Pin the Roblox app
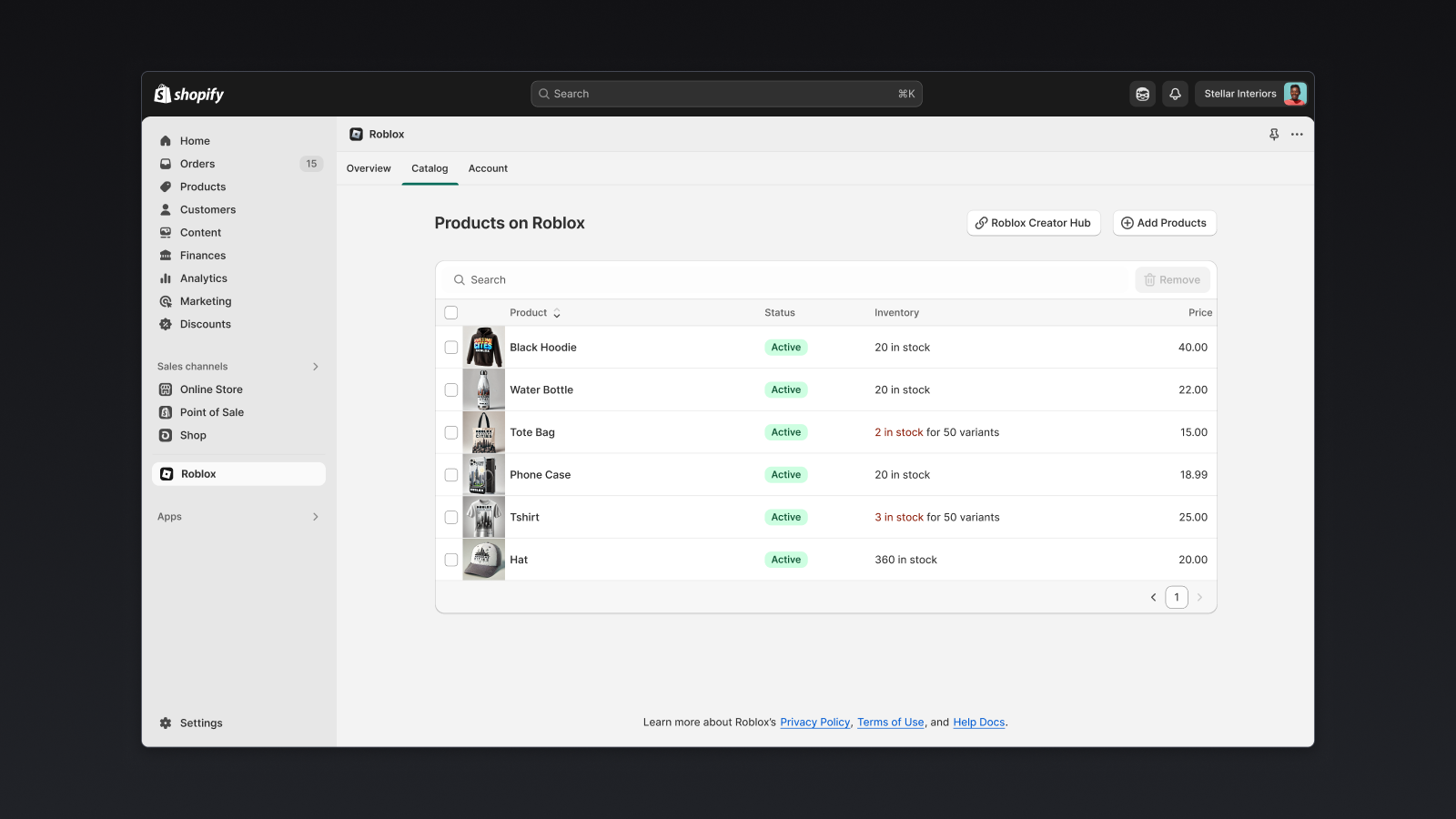The image size is (1456, 819). coord(1274,134)
